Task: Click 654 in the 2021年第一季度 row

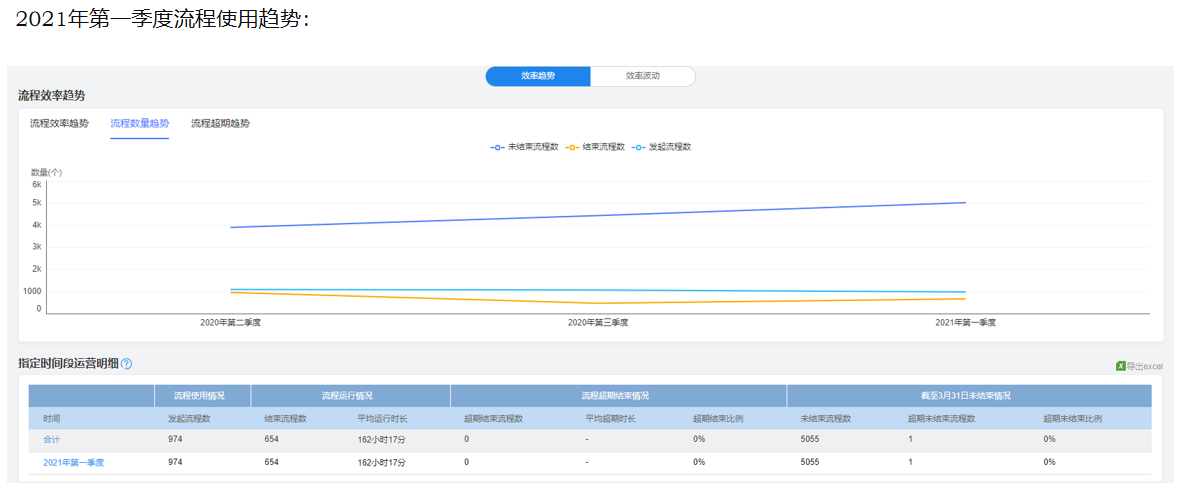Action: pyautogui.click(x=272, y=463)
